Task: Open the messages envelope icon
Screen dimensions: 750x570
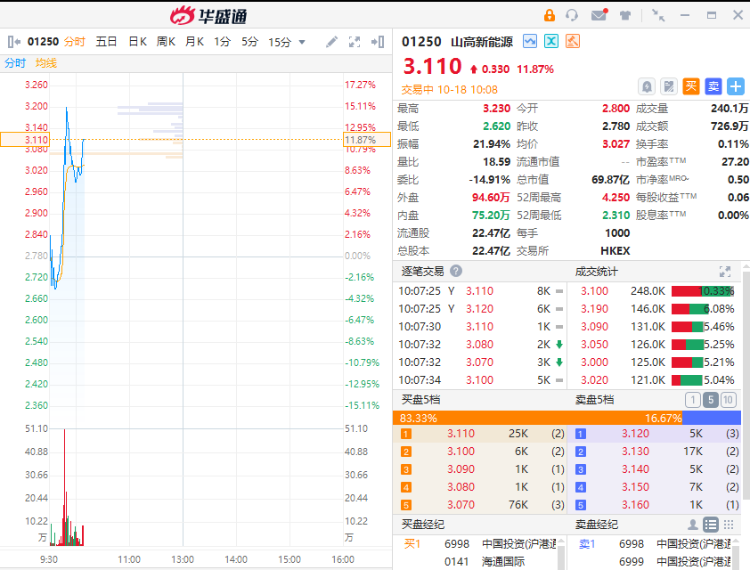Action: (x=598, y=15)
